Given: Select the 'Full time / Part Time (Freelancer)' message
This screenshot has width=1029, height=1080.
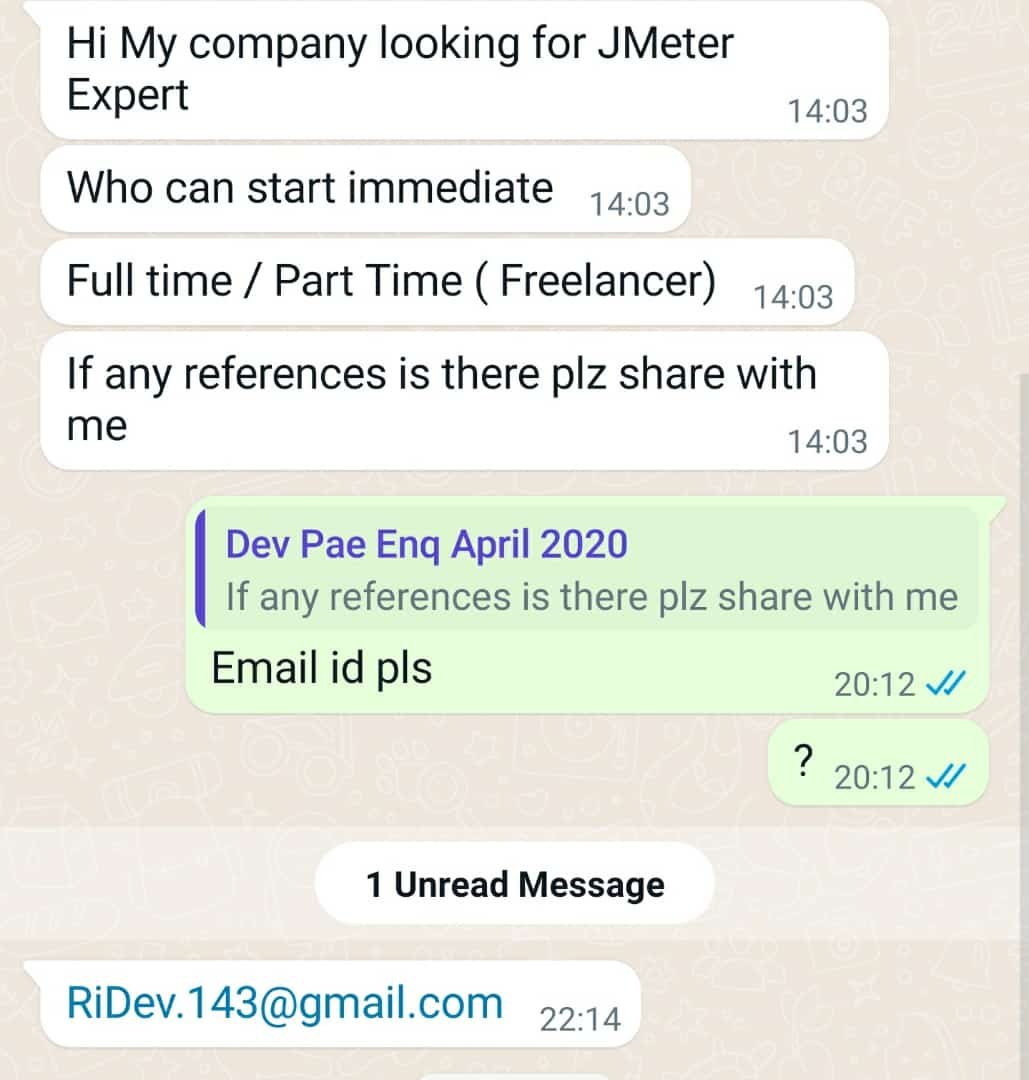Looking at the screenshot, I should coord(447,282).
